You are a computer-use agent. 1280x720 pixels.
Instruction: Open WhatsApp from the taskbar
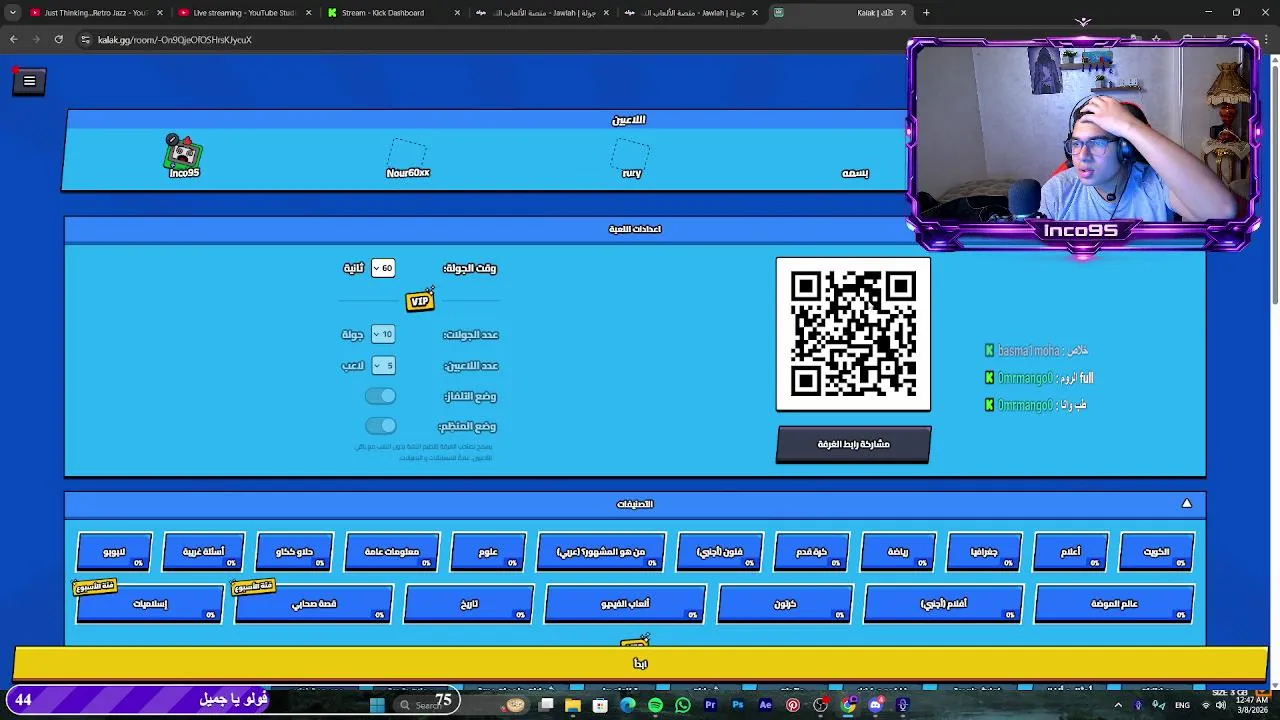pos(683,705)
